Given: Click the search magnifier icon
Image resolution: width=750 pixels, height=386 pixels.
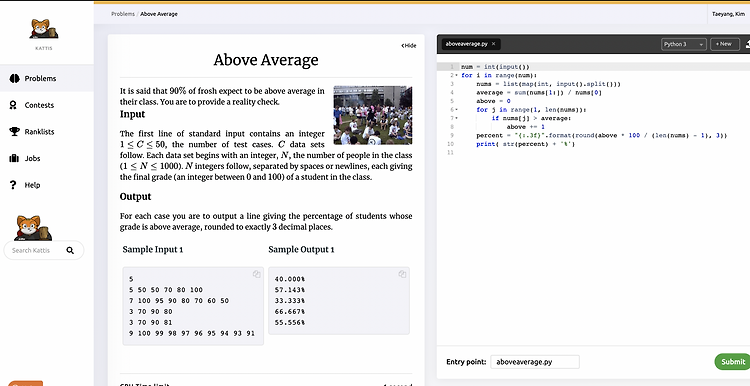Looking at the screenshot, I should pyautogui.click(x=70, y=250).
